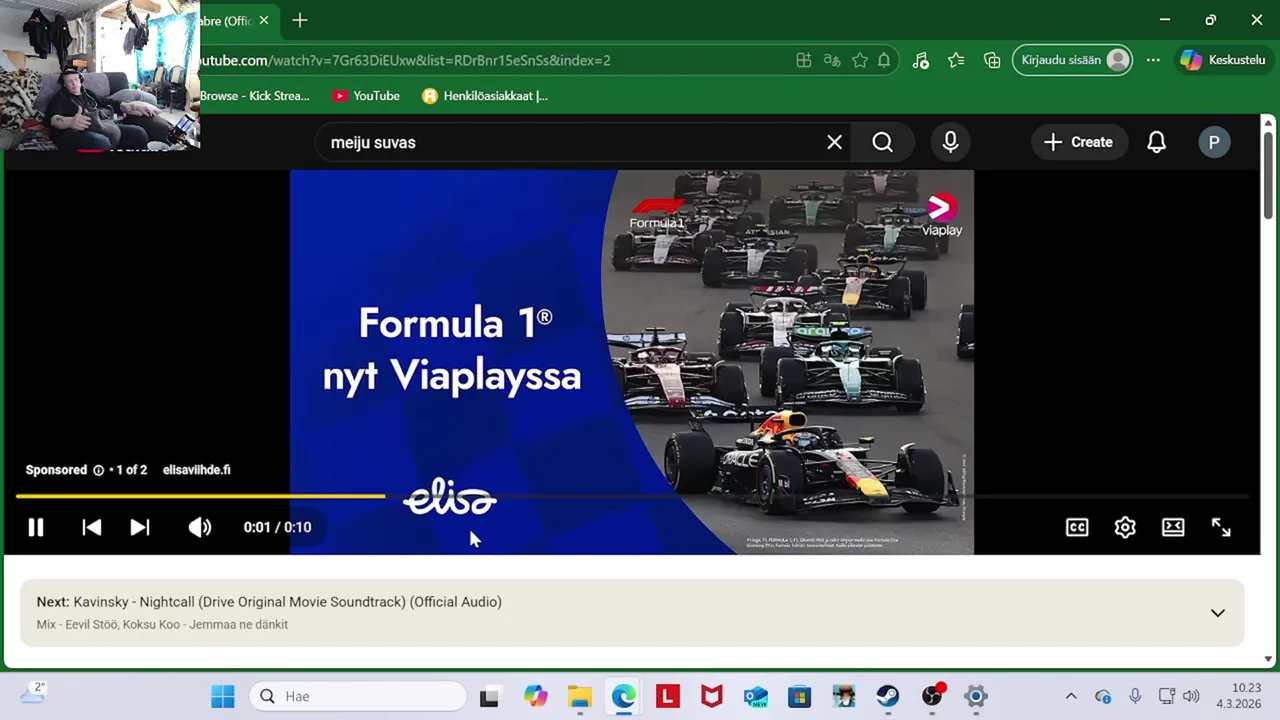Open the account avatar P menu
The image size is (1280, 720).
[x=1214, y=142]
